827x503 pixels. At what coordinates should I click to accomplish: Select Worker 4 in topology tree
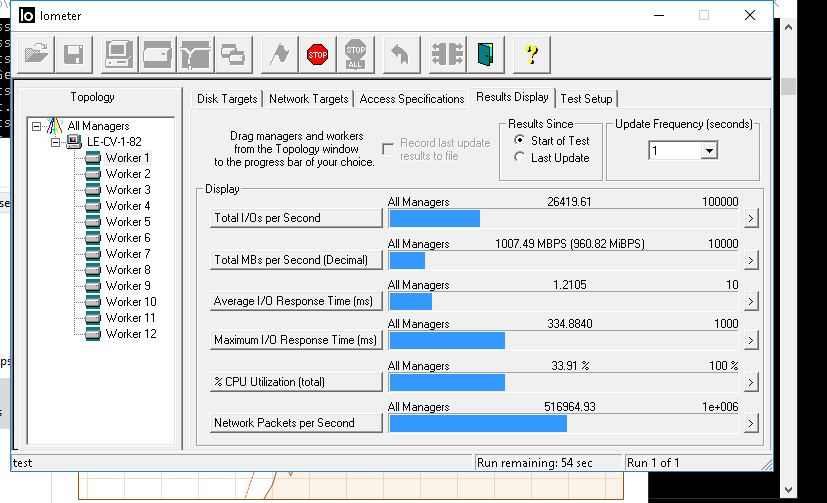pos(128,206)
